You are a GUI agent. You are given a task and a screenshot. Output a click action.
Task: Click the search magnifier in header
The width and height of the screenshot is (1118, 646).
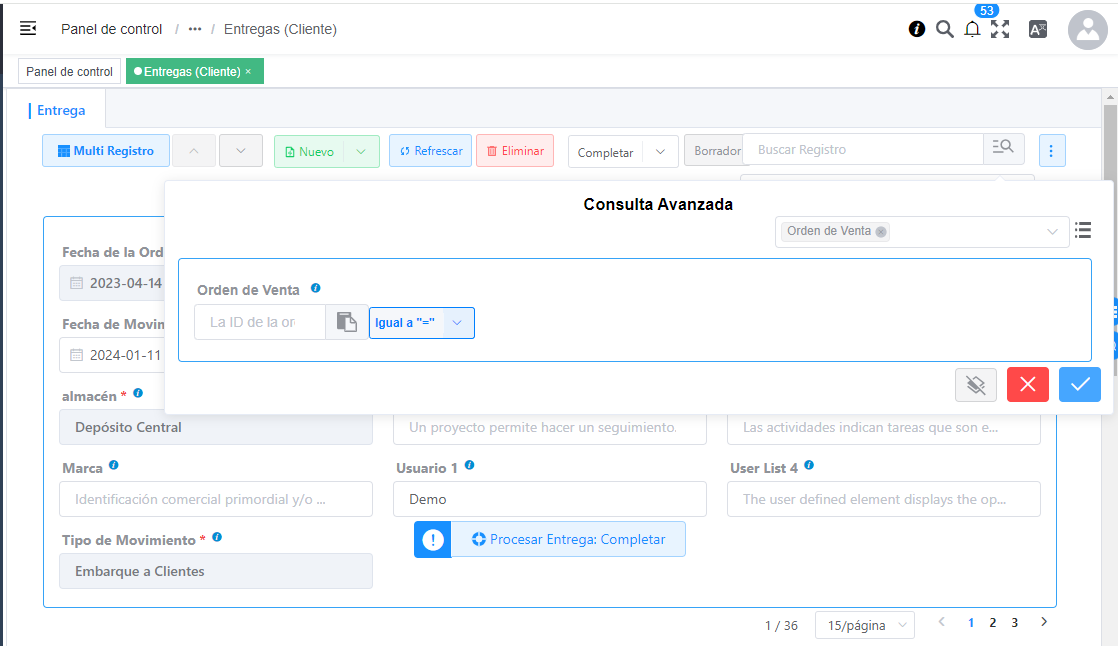click(944, 29)
